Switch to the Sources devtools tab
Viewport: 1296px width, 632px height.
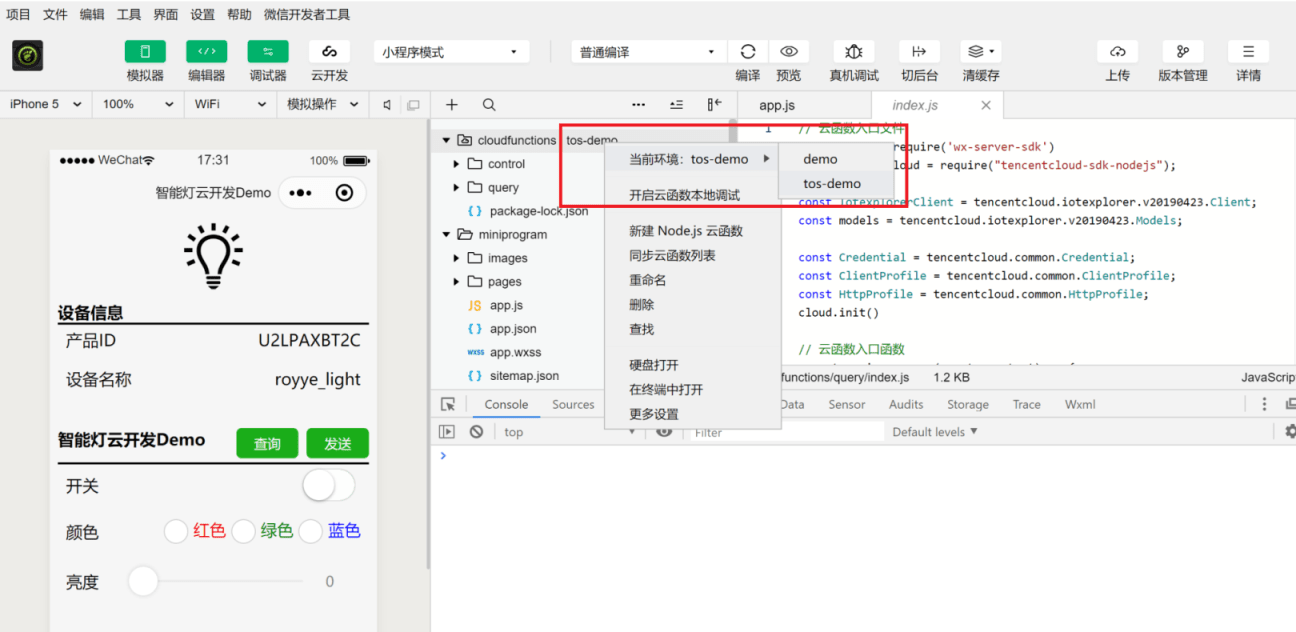573,404
